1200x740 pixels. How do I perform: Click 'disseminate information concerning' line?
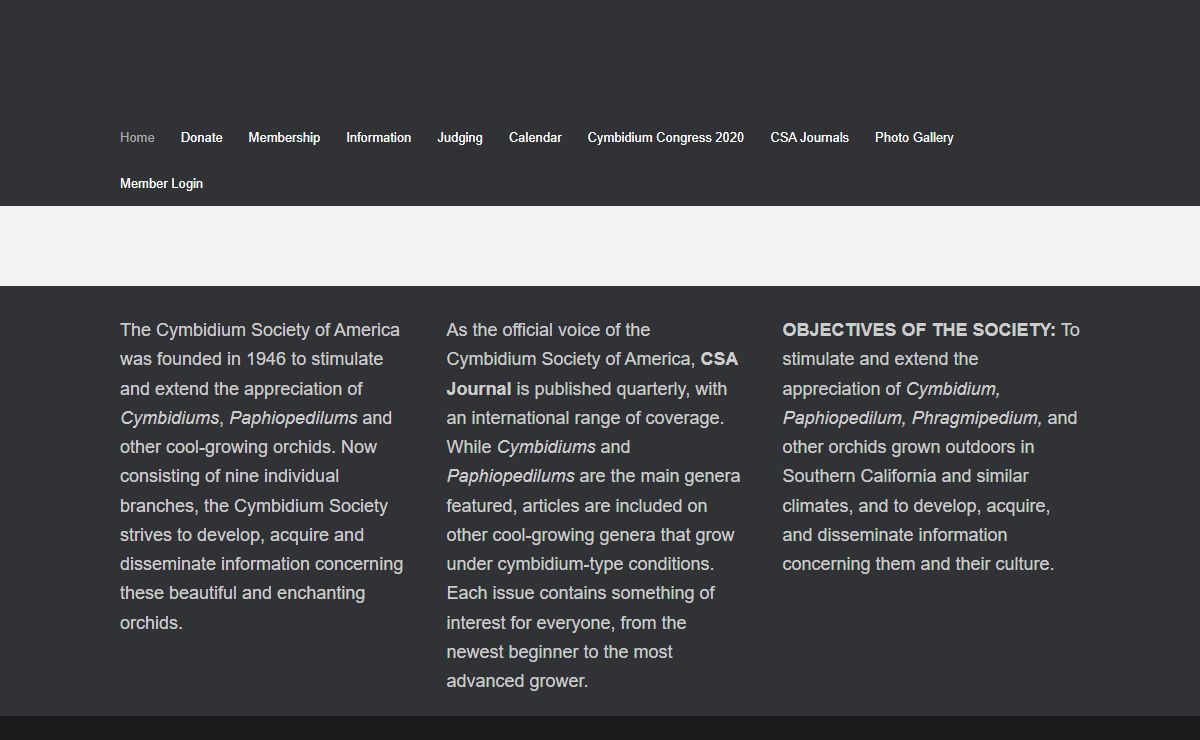(x=261, y=564)
